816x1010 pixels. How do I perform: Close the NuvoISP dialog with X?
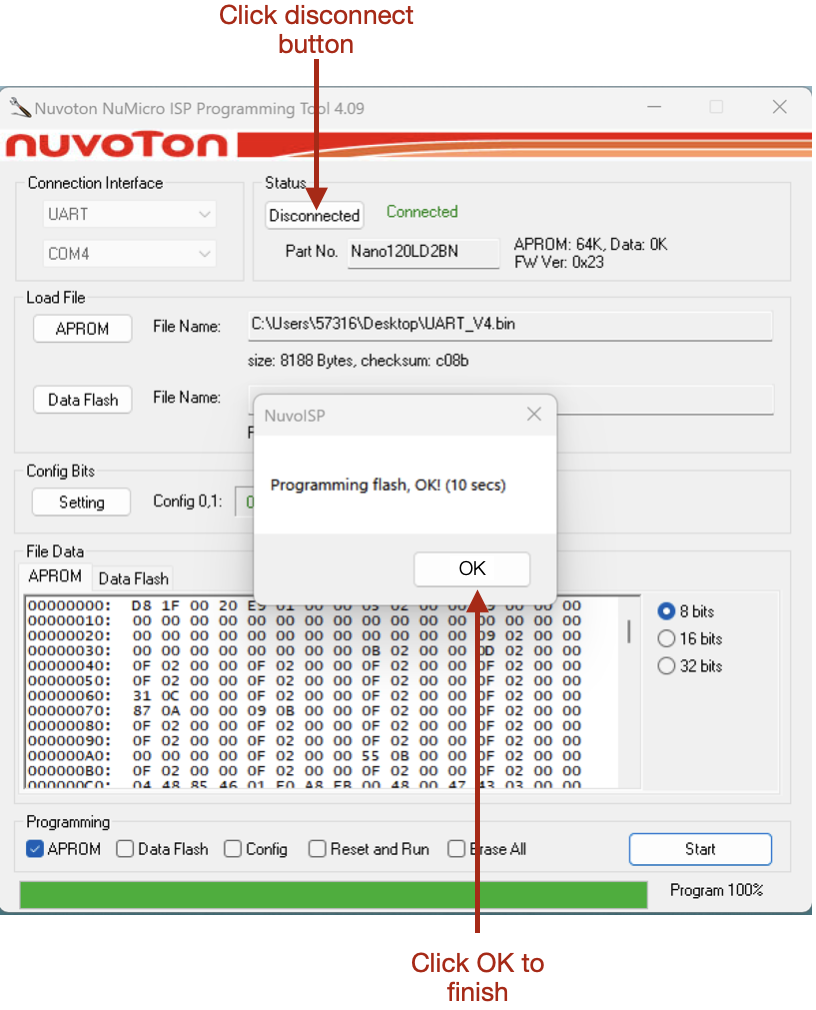pyautogui.click(x=534, y=414)
